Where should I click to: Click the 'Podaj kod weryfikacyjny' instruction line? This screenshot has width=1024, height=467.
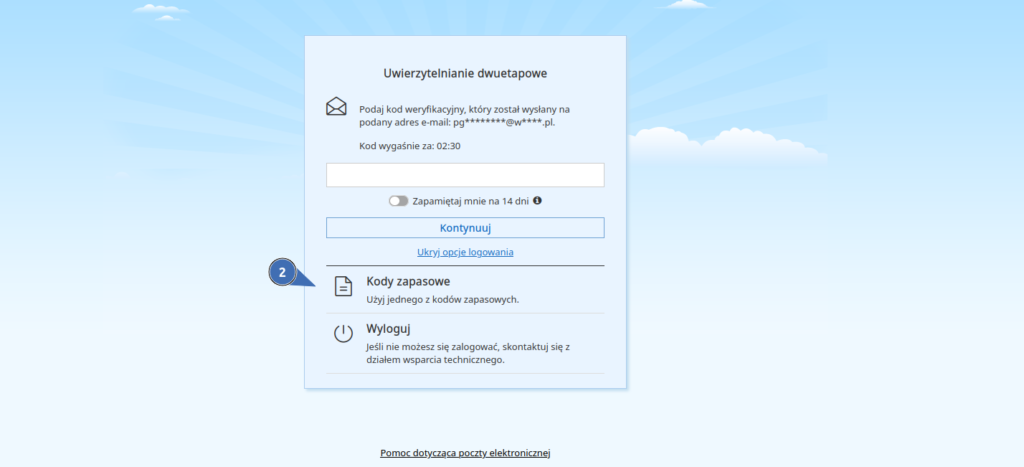click(464, 109)
